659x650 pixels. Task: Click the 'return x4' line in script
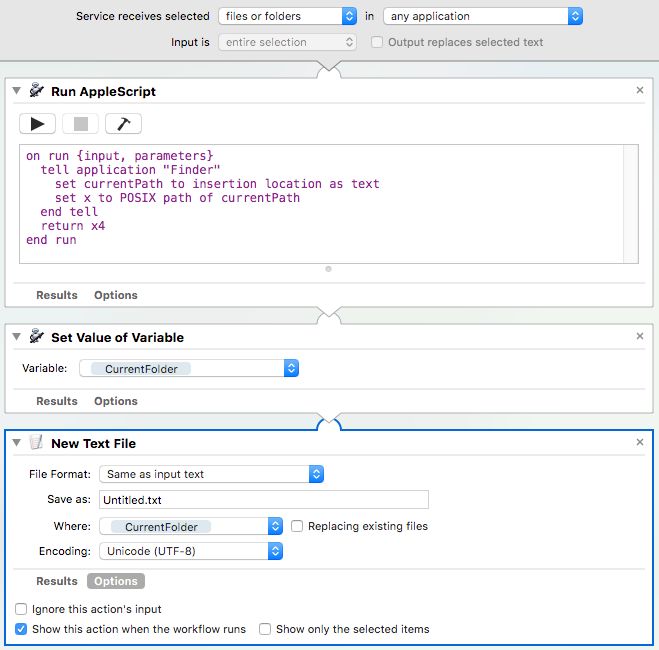click(x=73, y=226)
